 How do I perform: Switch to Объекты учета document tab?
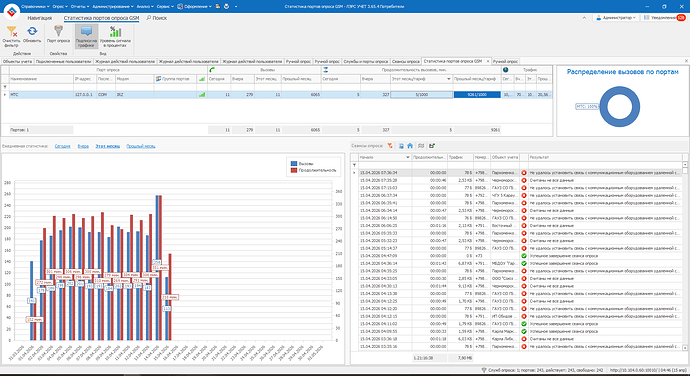[x=17, y=61]
